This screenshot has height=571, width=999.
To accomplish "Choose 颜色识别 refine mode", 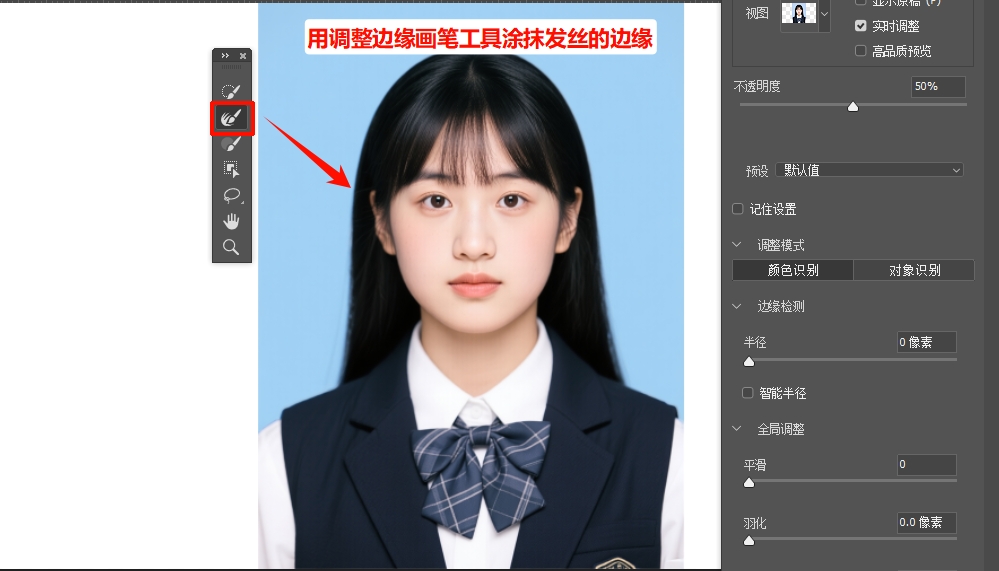I will [x=792, y=270].
